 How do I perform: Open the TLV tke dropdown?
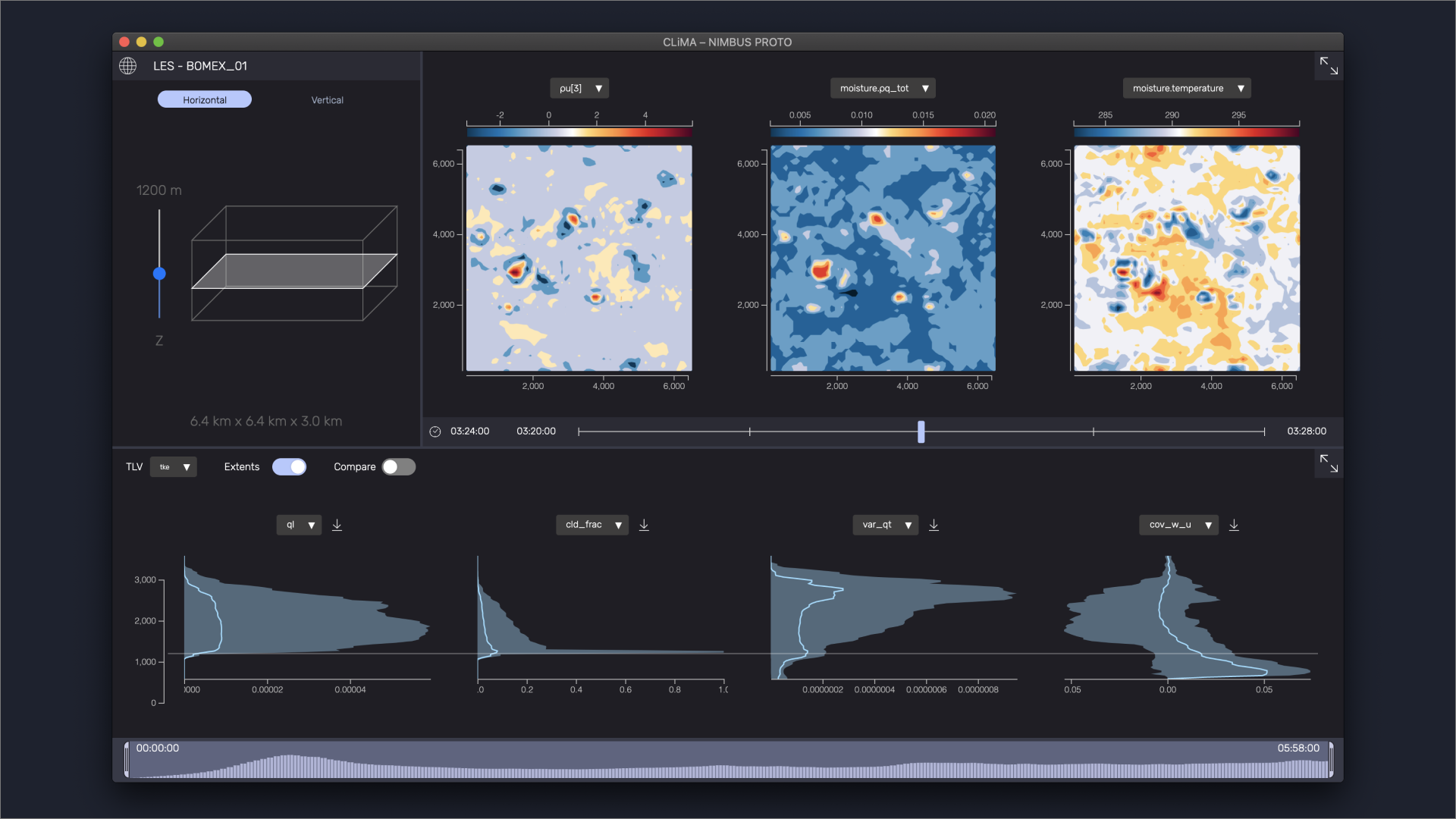click(x=174, y=467)
